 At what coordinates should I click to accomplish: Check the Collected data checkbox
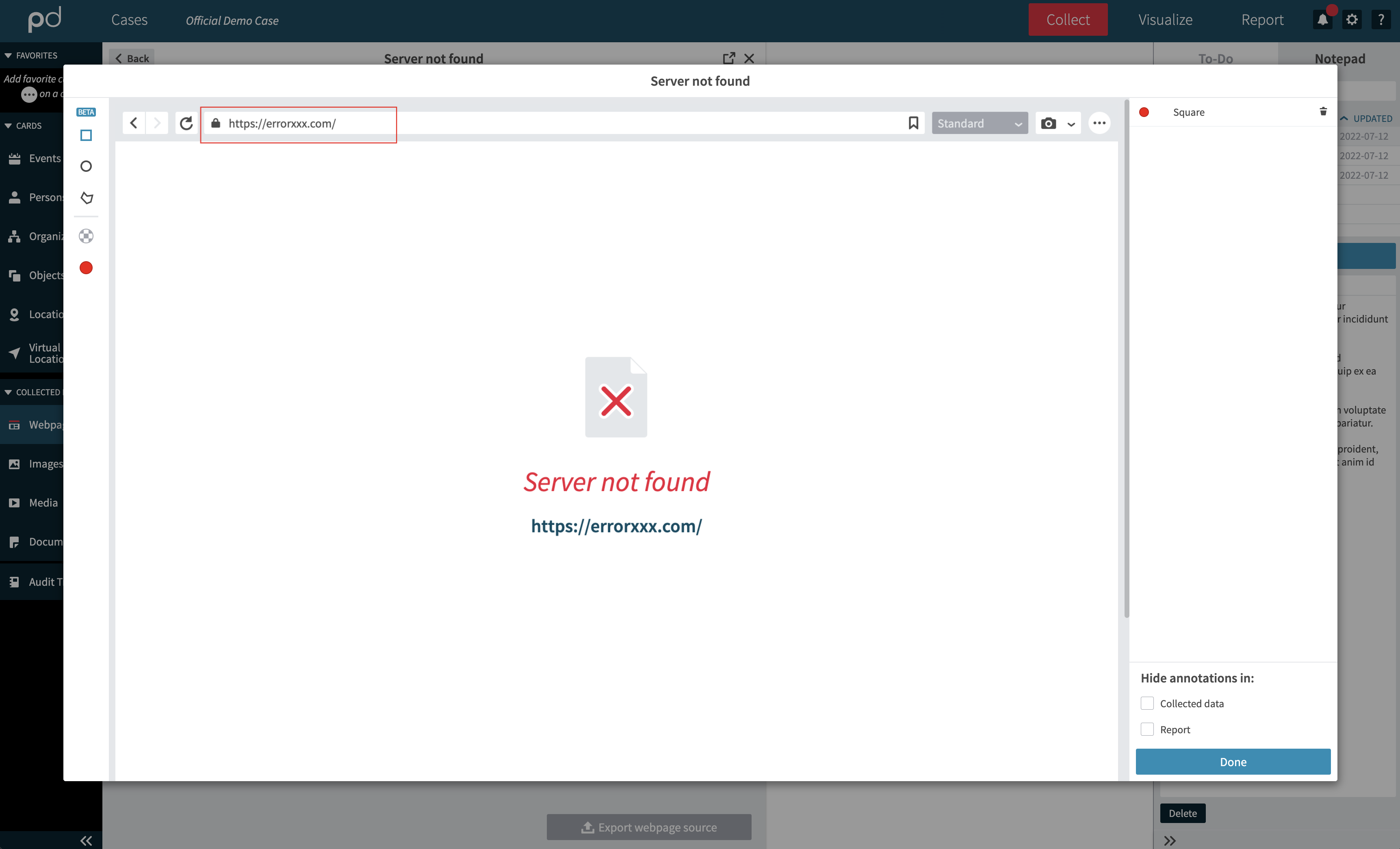[1147, 703]
